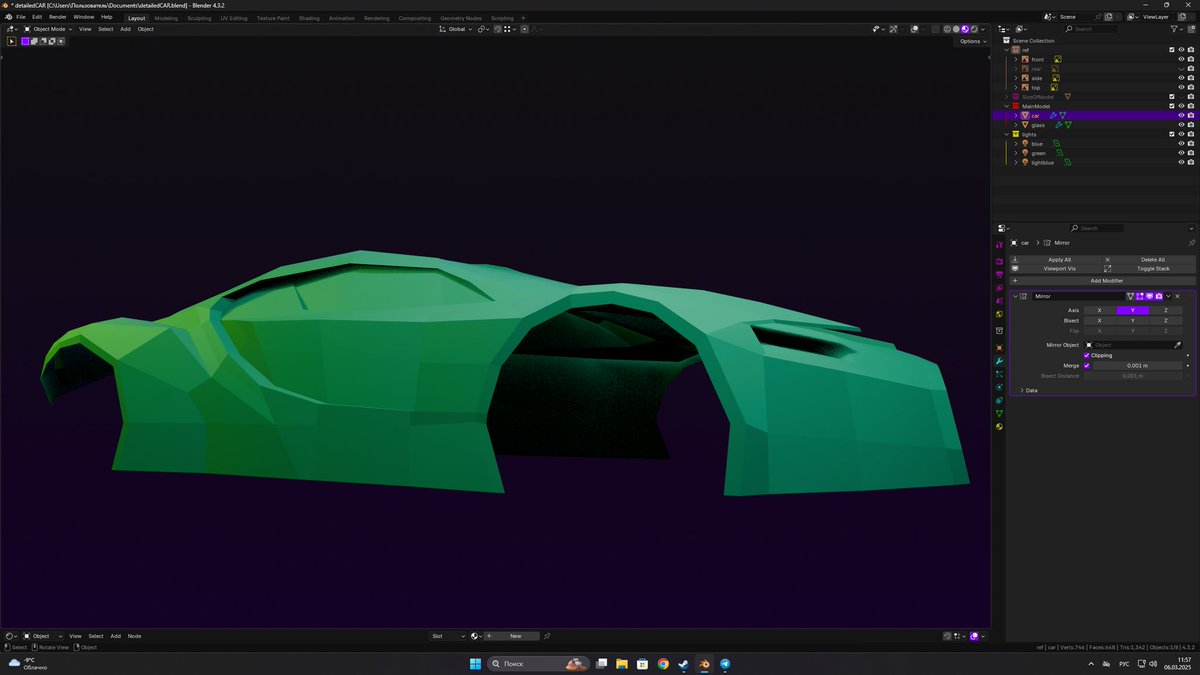Click the Windows Start button
Image resolution: width=1200 pixels, height=675 pixels.
[475, 663]
